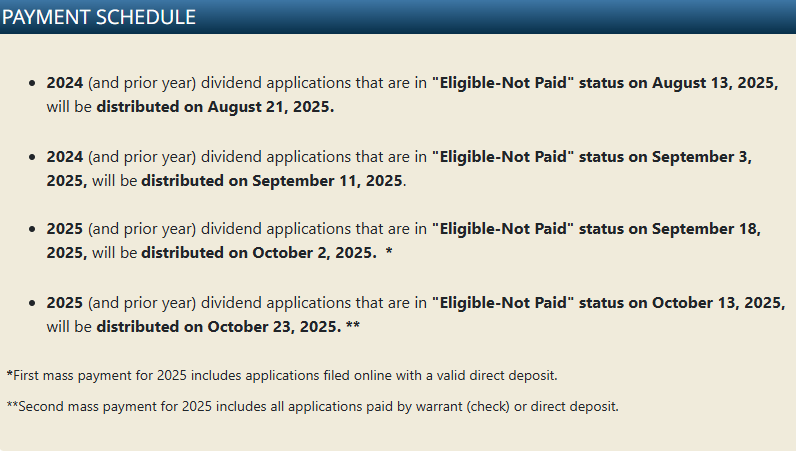Click the second bullet point marker
This screenshot has height=451, width=796.
click(32, 157)
